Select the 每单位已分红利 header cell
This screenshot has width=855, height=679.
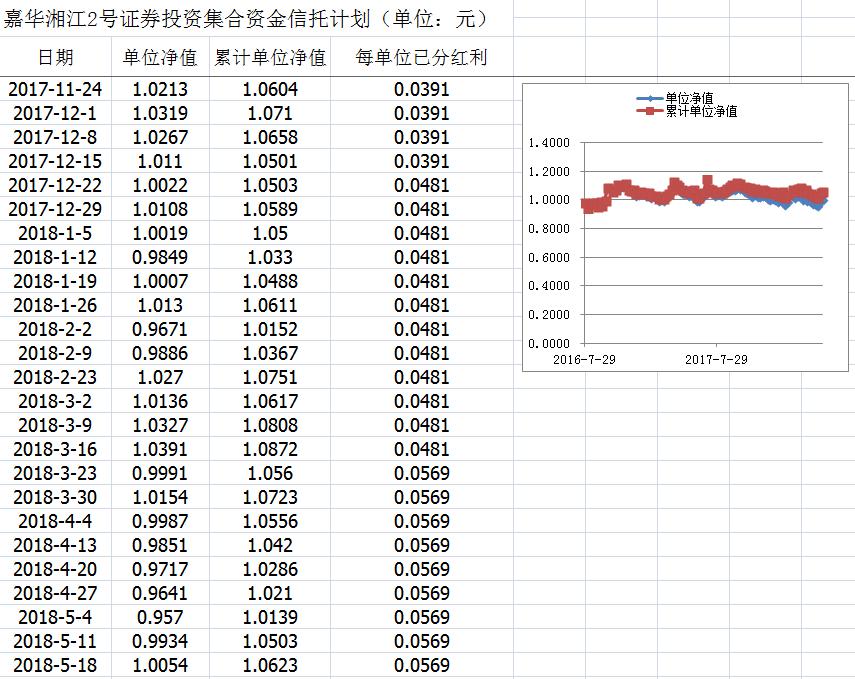[x=421, y=58]
